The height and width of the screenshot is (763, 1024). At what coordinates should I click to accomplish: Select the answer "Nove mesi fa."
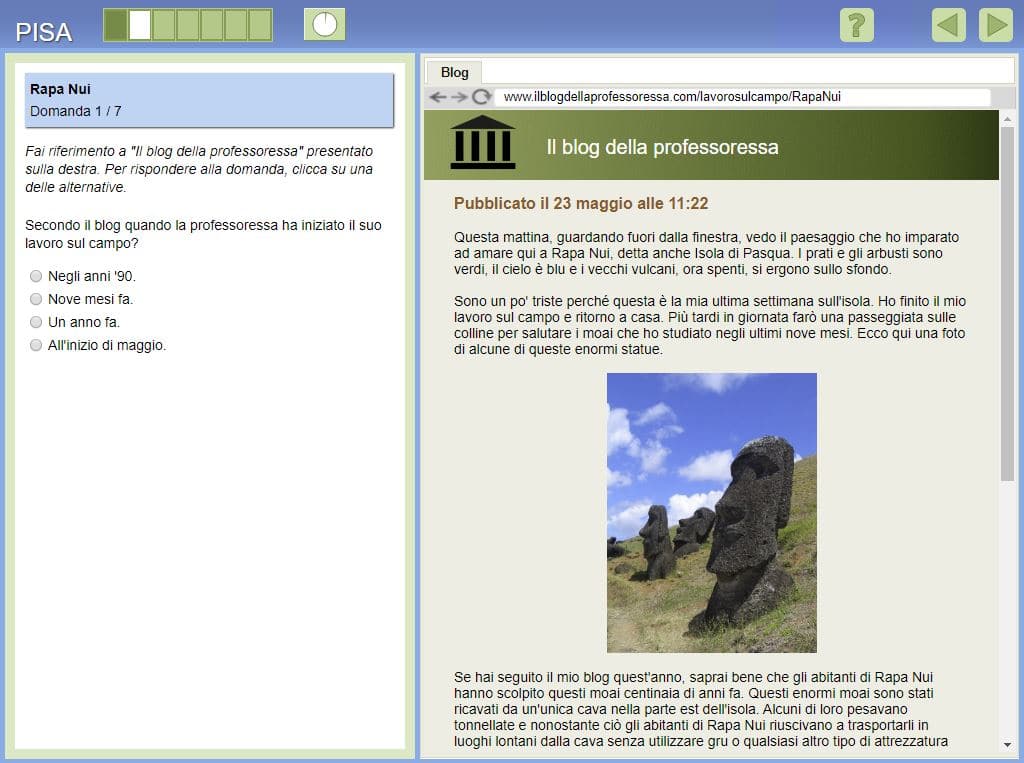click(x=37, y=299)
